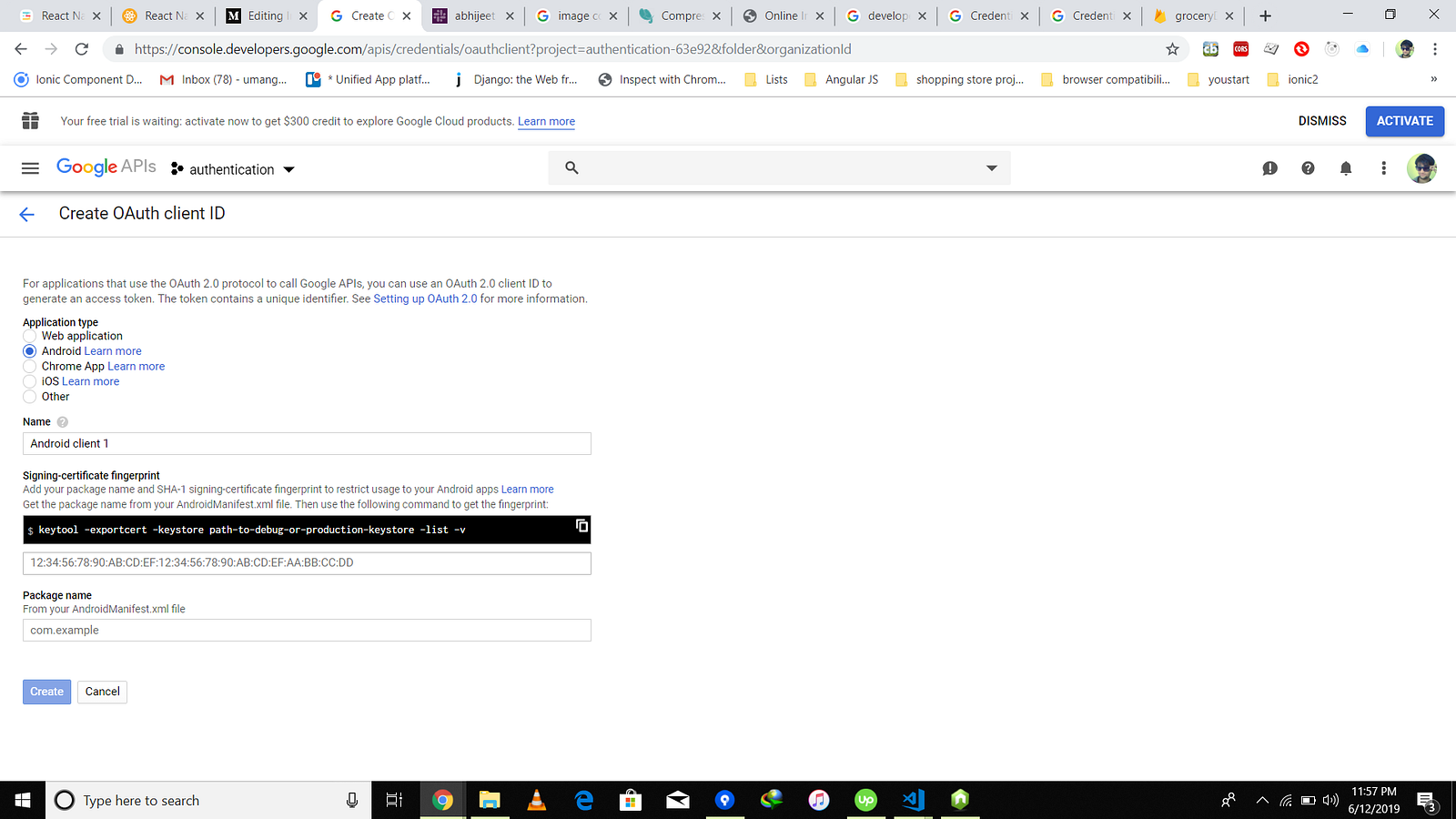This screenshot has height=819, width=1456.
Task: Open the Ionic Component D... bookmark
Action: (x=78, y=79)
